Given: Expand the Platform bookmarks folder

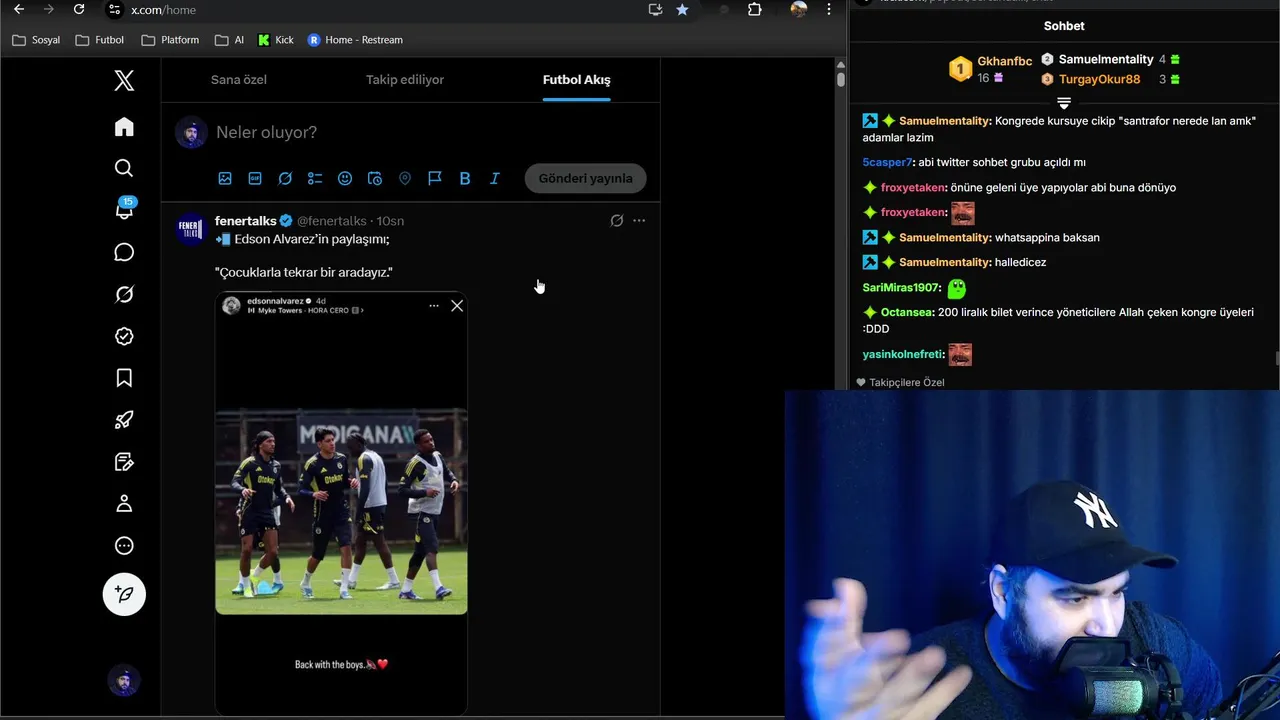Looking at the screenshot, I should (170, 40).
